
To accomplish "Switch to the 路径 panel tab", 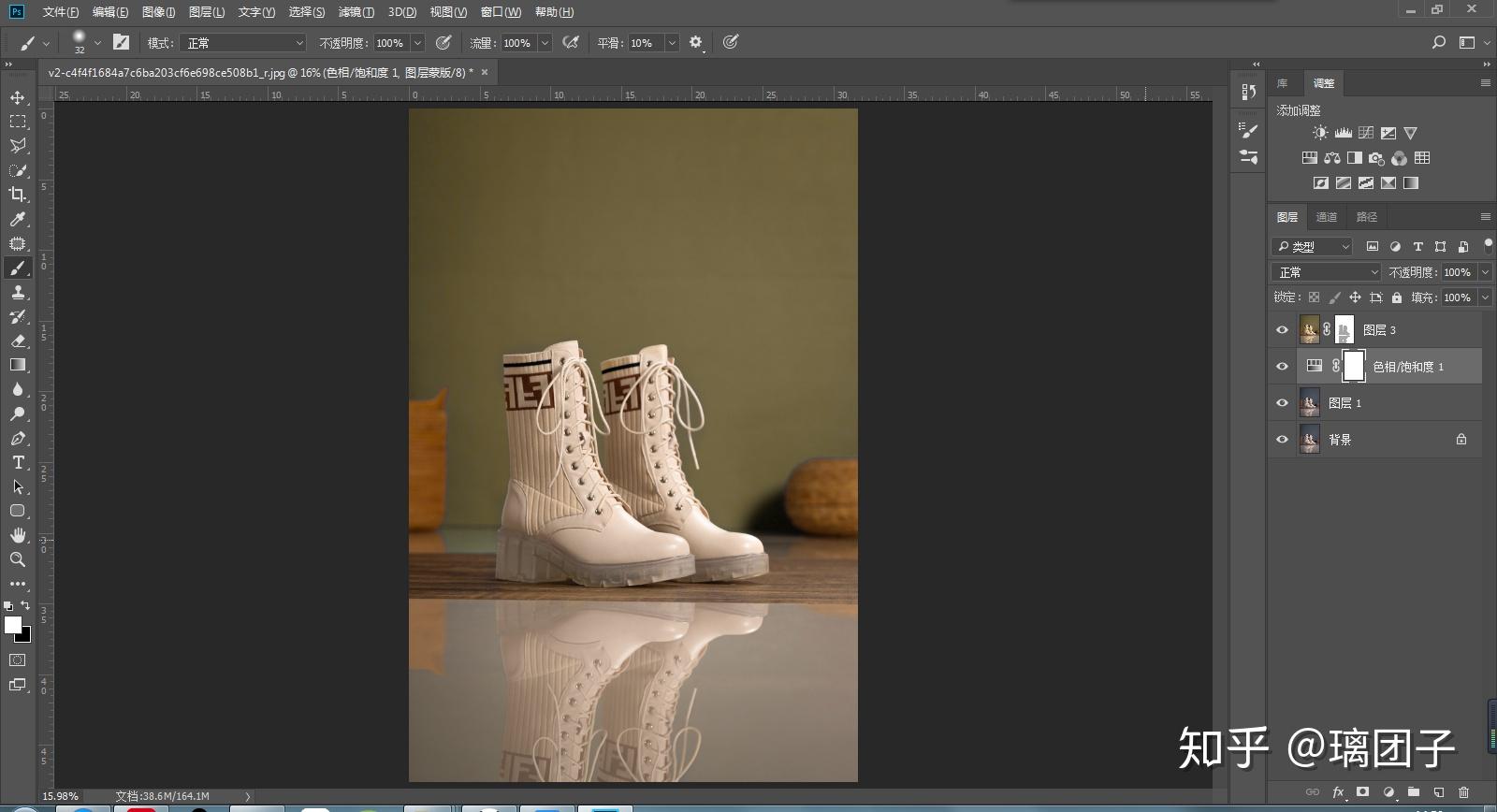I will (1367, 217).
